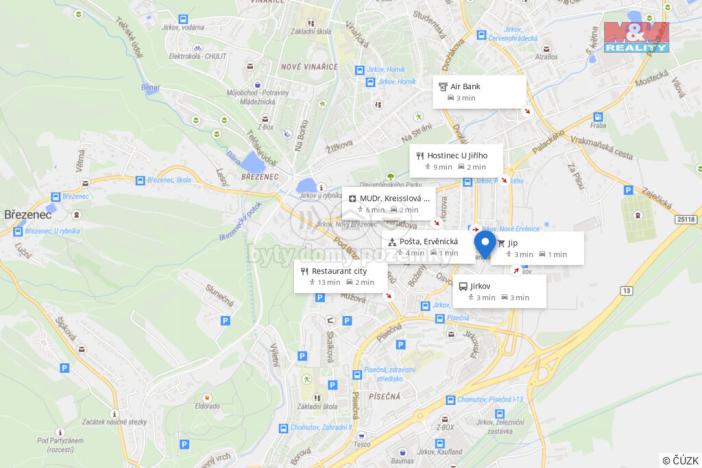
Task: Click the M&M Reality logo
Action: click(x=636, y=38)
